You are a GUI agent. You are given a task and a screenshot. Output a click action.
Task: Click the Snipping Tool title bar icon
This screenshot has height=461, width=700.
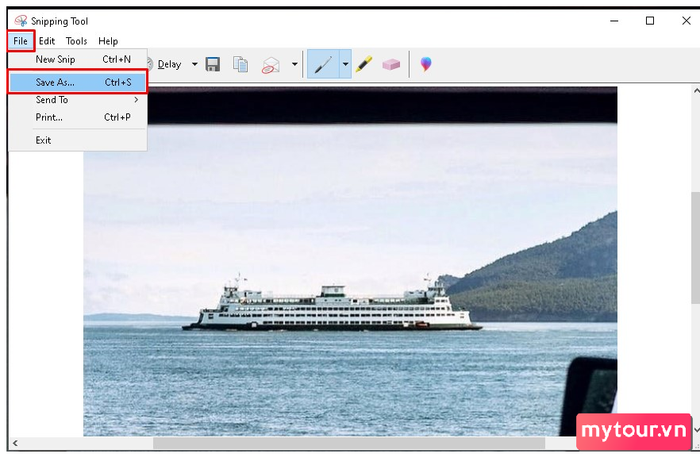[x=21, y=21]
